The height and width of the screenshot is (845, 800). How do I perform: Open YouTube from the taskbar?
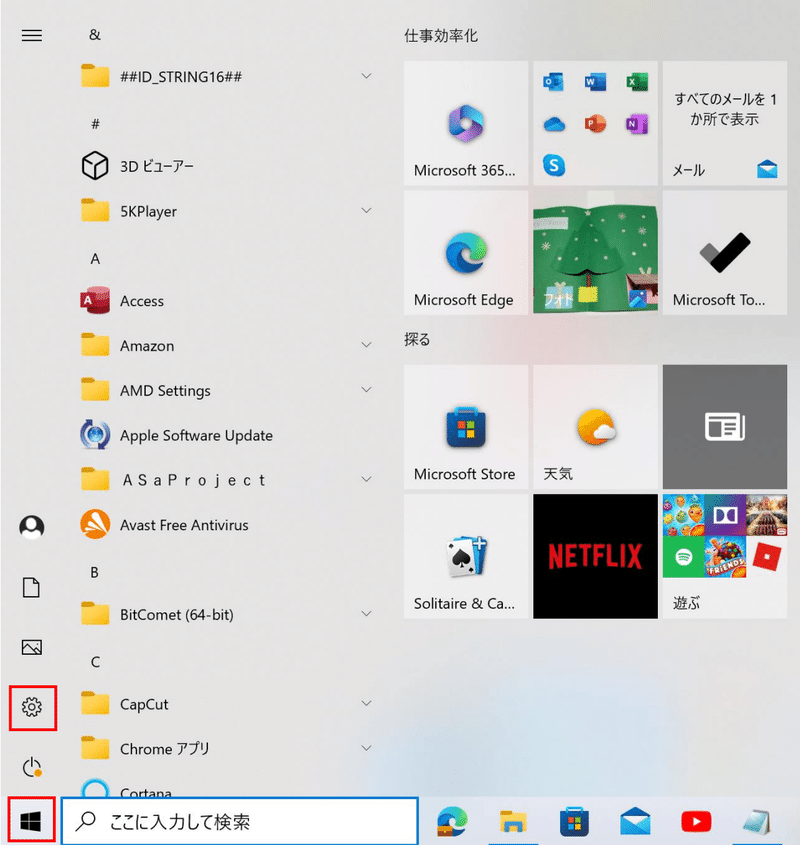pos(696,822)
